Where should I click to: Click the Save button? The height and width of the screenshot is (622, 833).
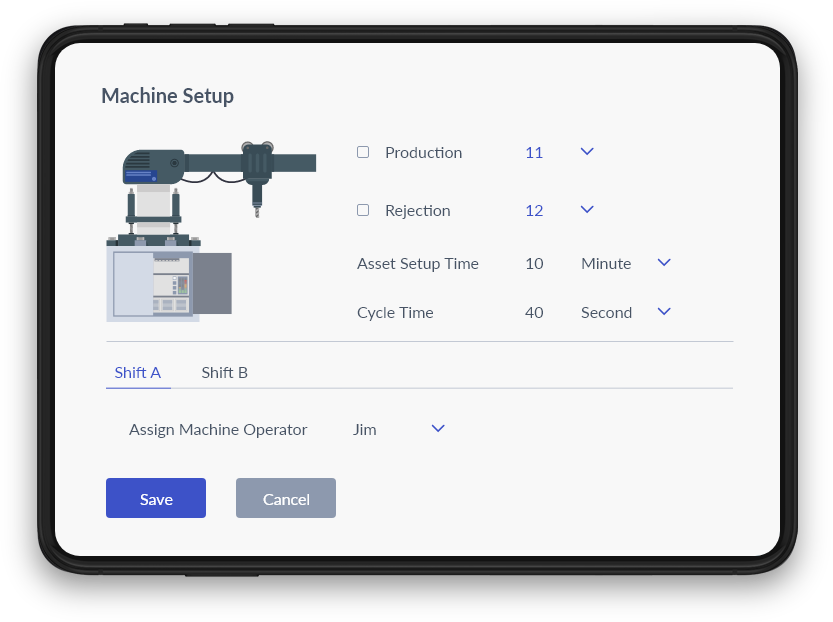pyautogui.click(x=156, y=498)
